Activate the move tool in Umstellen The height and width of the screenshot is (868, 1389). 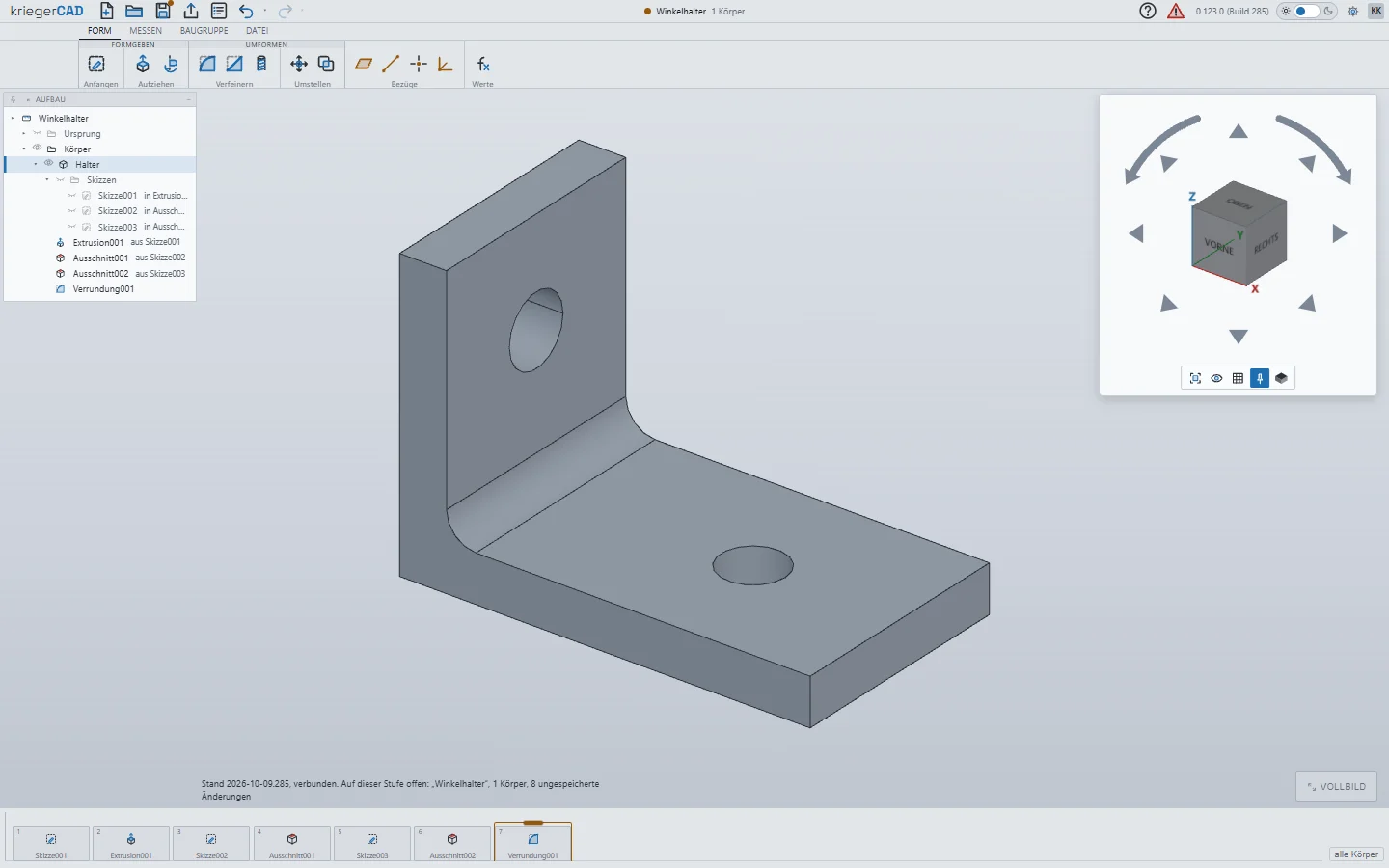299,65
